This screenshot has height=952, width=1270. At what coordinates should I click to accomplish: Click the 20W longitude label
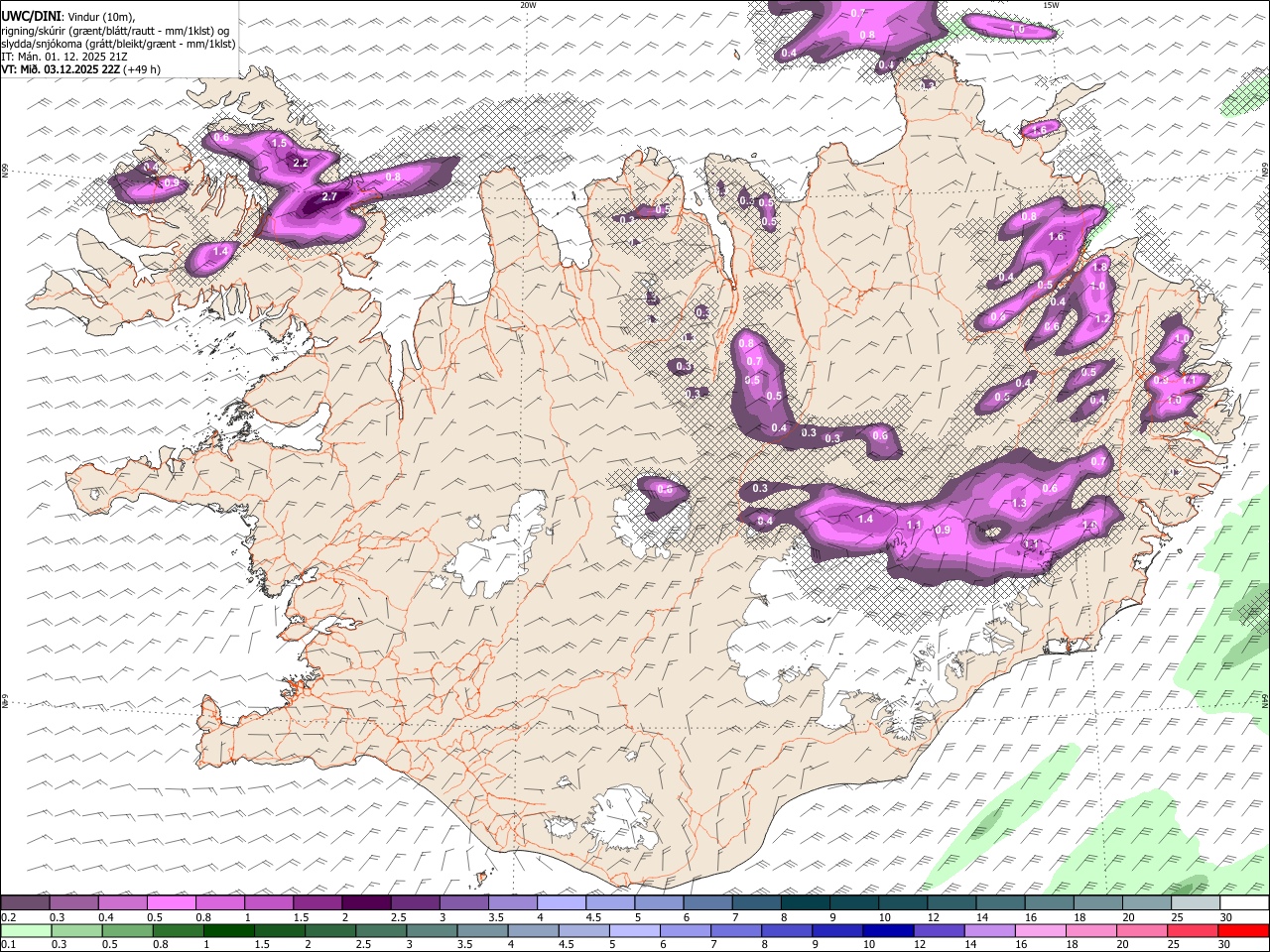click(x=528, y=5)
